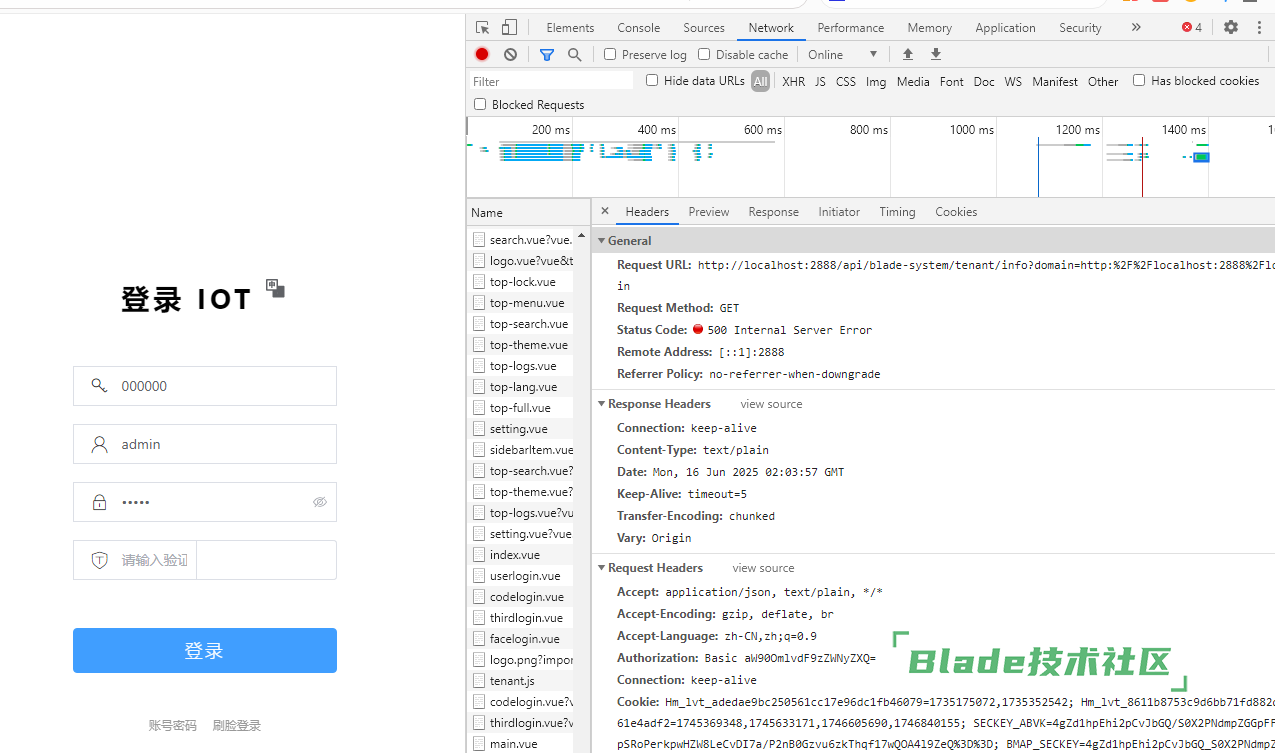The image size is (1275, 753).
Task: Open the Timing tab of request
Action: point(897,212)
